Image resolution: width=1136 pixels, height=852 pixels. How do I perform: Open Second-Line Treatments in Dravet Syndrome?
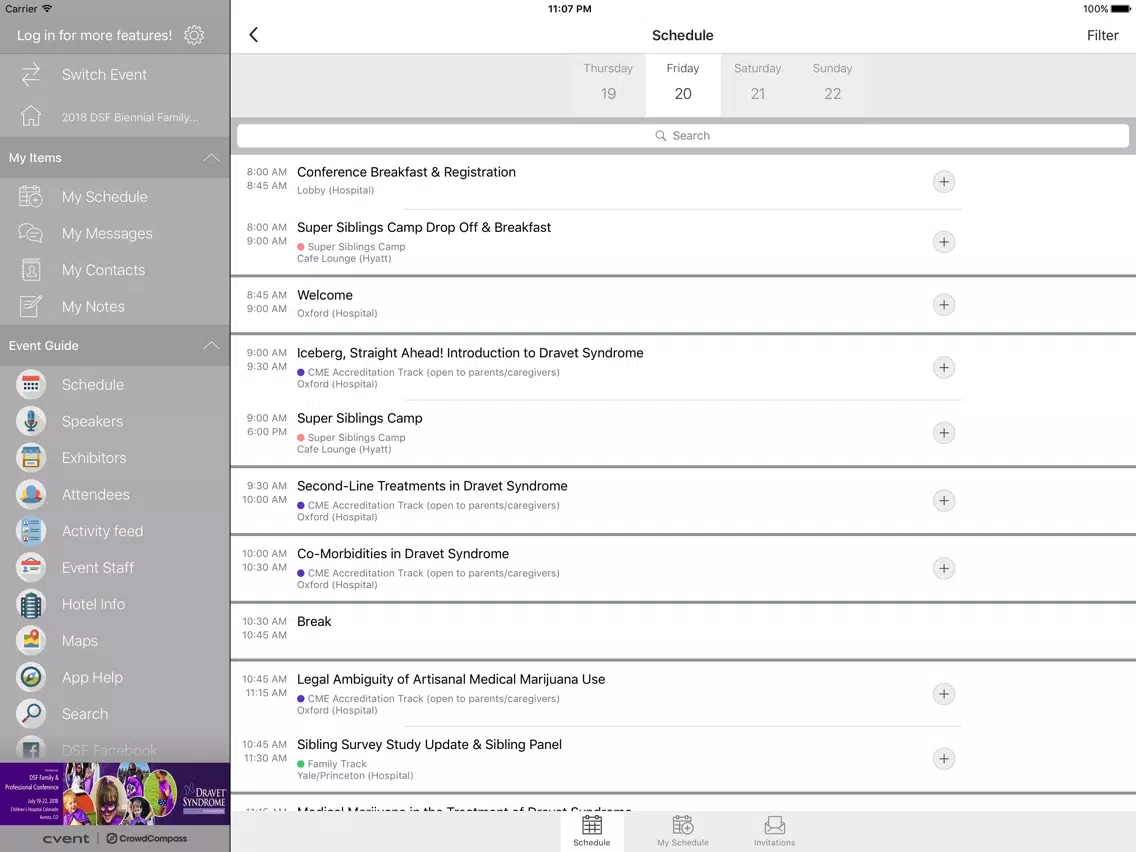(432, 486)
